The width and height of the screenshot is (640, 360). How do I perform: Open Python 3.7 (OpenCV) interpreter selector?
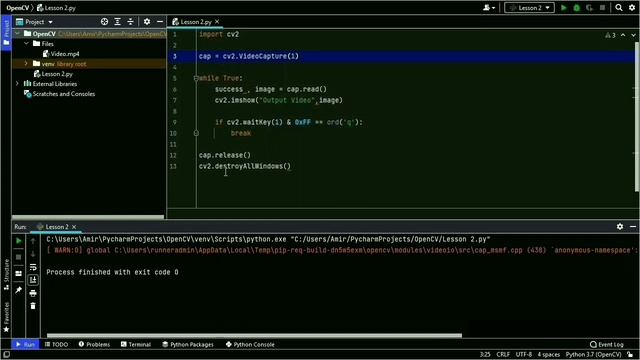[x=593, y=355]
